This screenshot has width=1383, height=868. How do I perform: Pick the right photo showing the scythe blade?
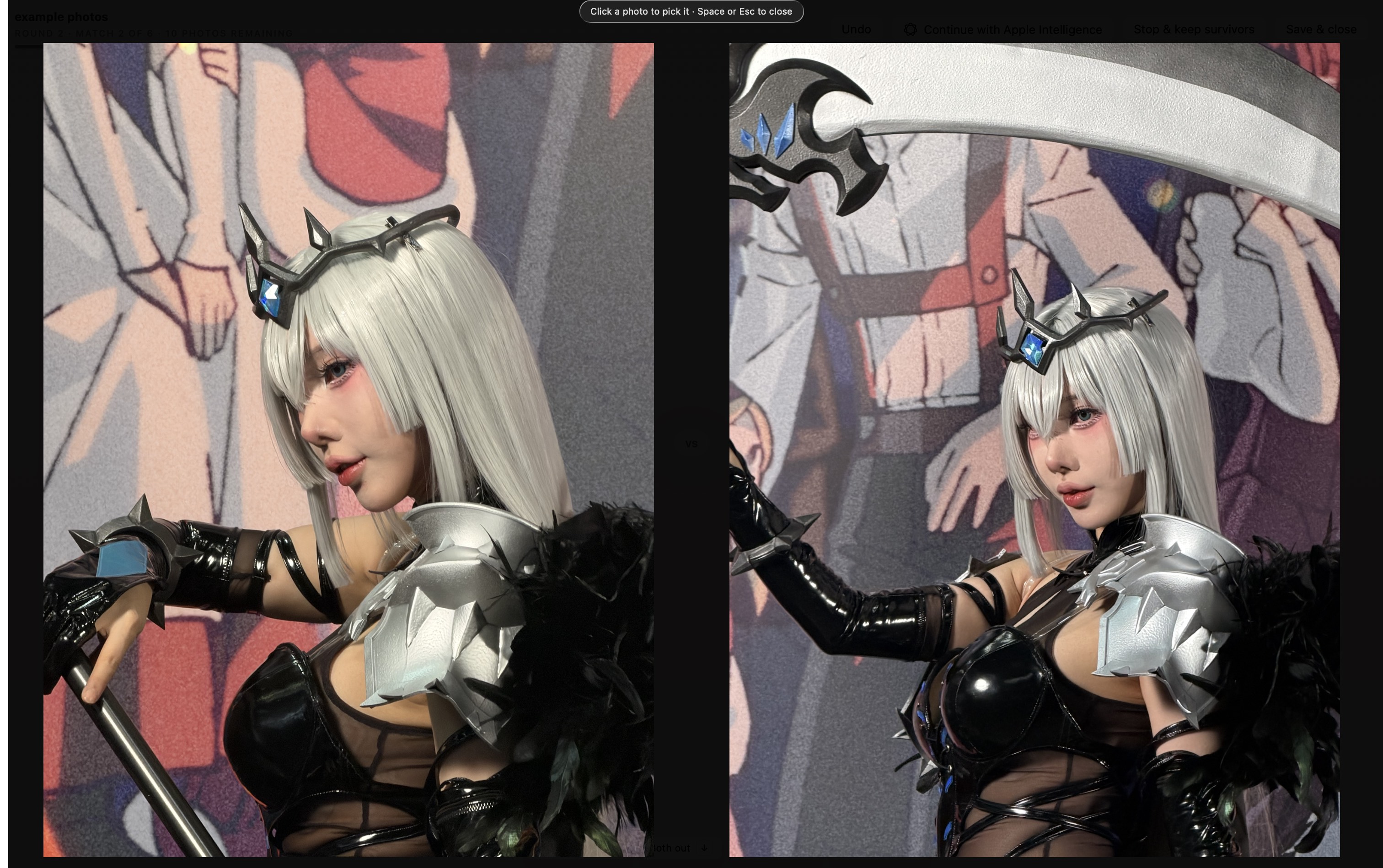[x=1035, y=450]
